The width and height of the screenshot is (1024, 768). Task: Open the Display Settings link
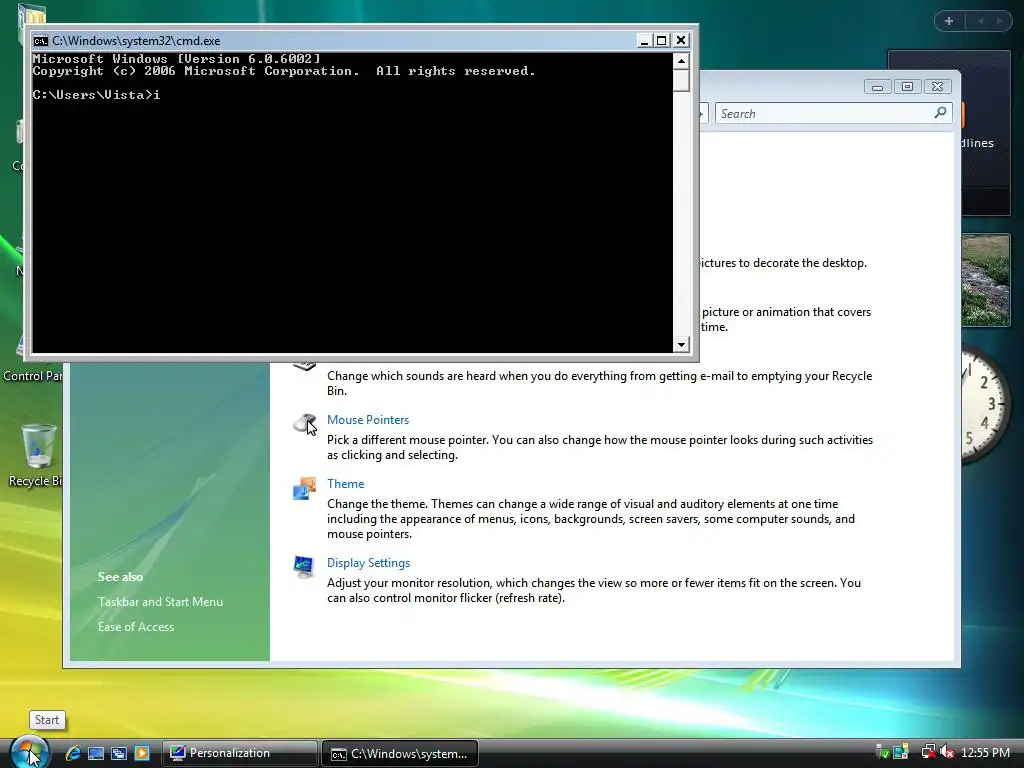(368, 563)
